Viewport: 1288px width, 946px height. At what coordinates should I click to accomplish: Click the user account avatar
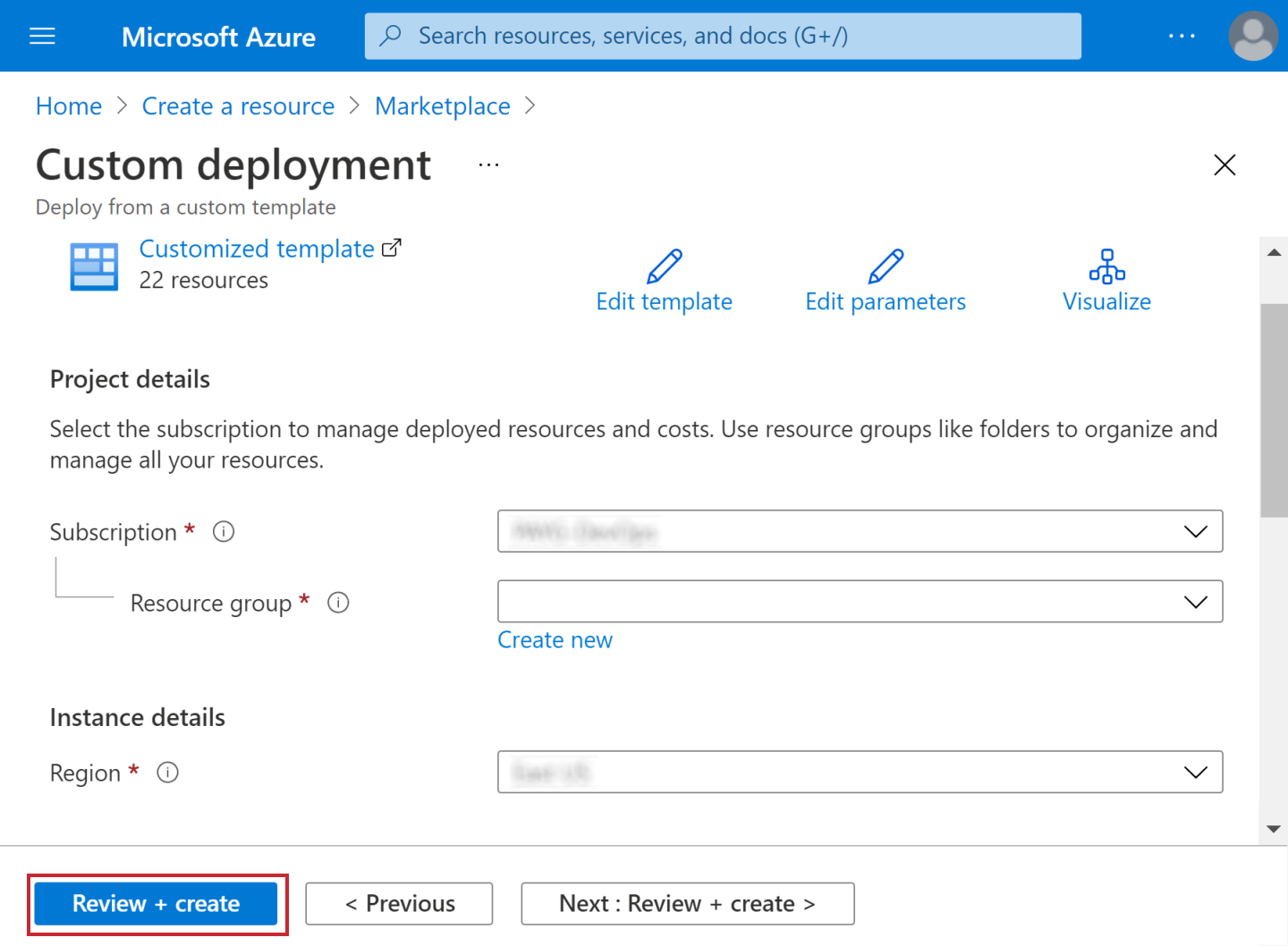coord(1252,36)
